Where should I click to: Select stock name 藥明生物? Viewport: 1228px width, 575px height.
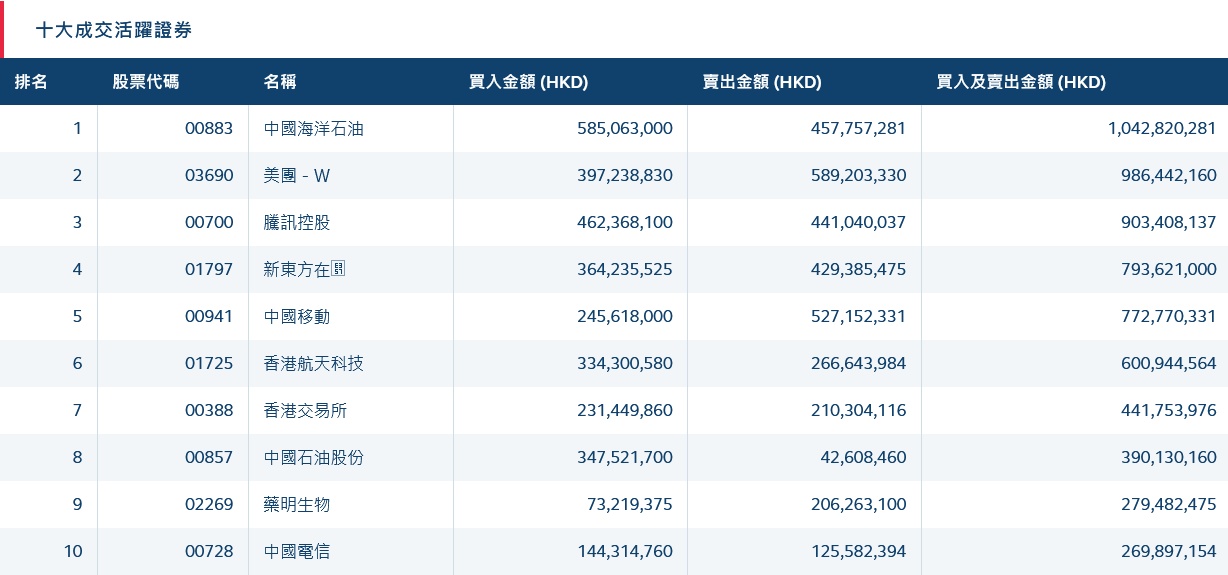(x=297, y=504)
